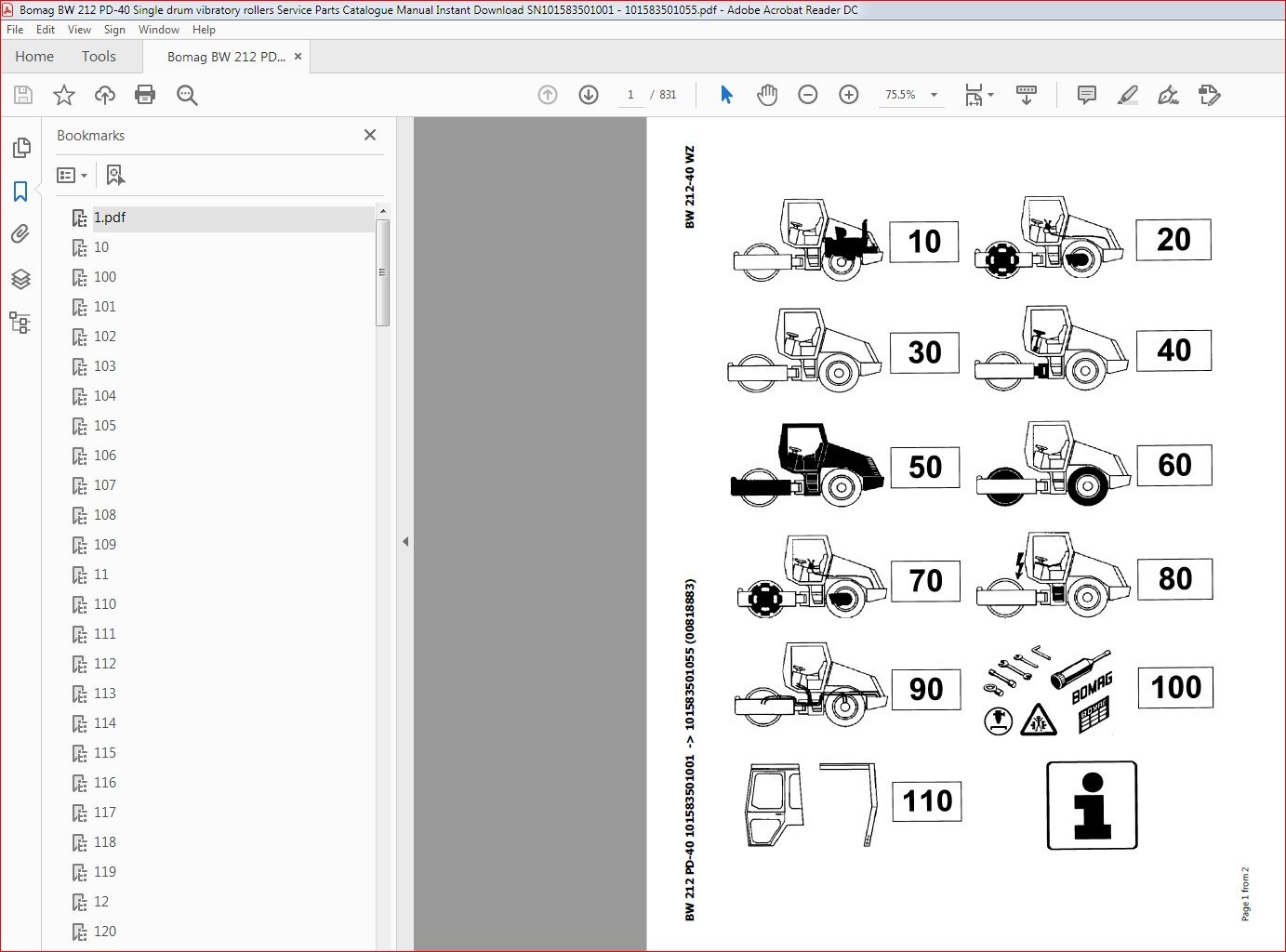Open bookmark 11
The image size is (1286, 952).
click(101, 575)
